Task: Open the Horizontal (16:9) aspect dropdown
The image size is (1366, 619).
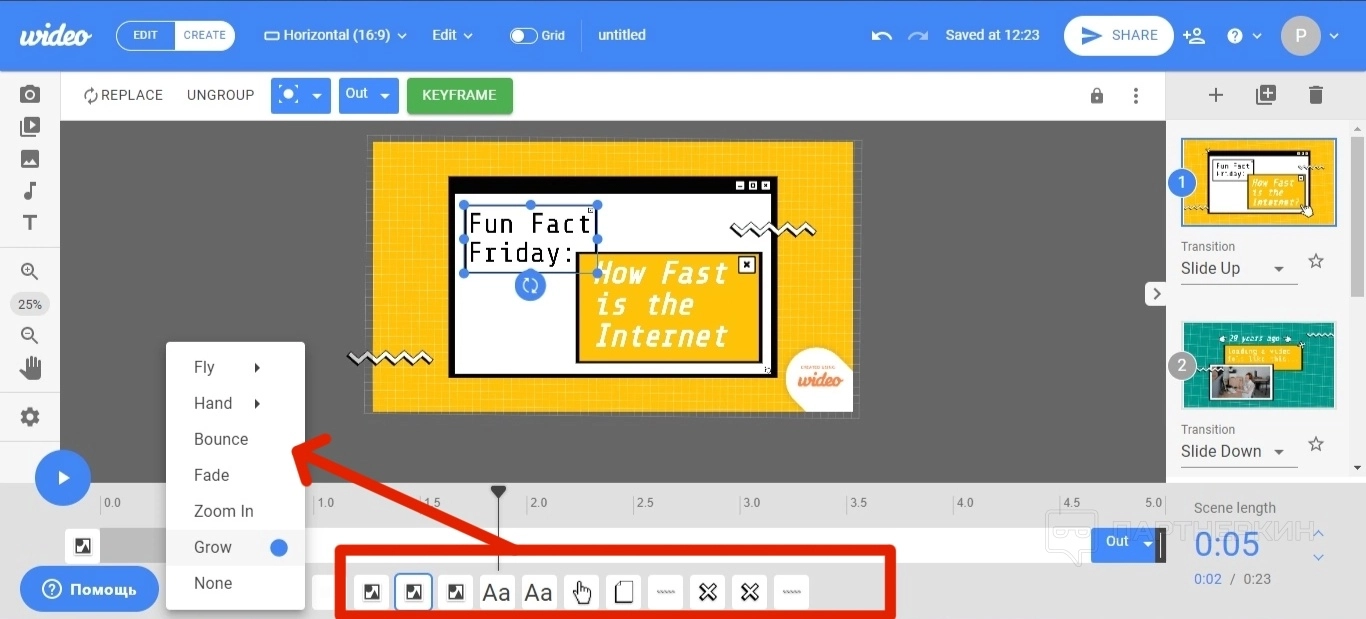Action: [x=335, y=35]
